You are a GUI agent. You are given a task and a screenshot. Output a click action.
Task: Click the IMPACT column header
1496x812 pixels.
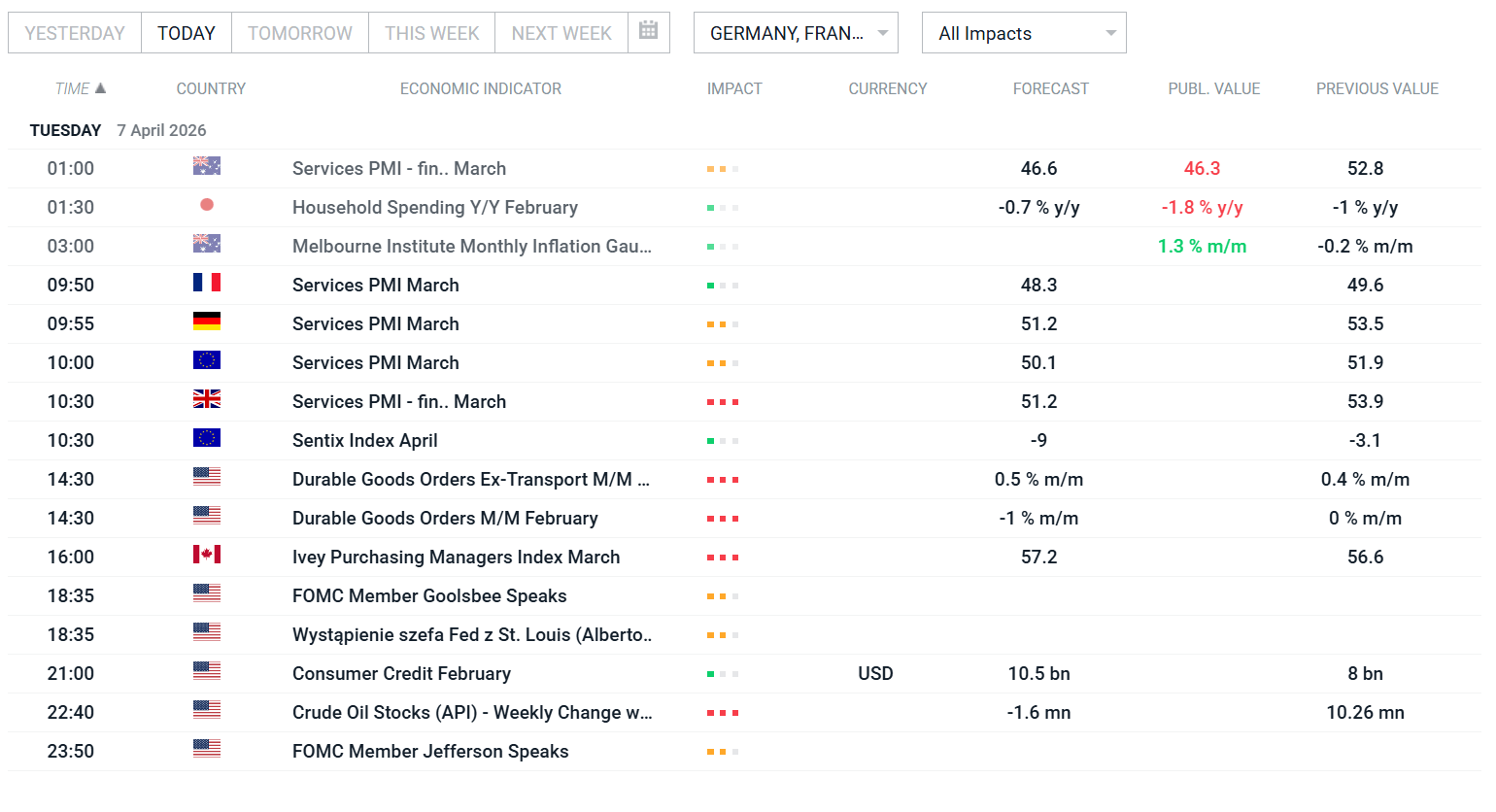tap(733, 88)
